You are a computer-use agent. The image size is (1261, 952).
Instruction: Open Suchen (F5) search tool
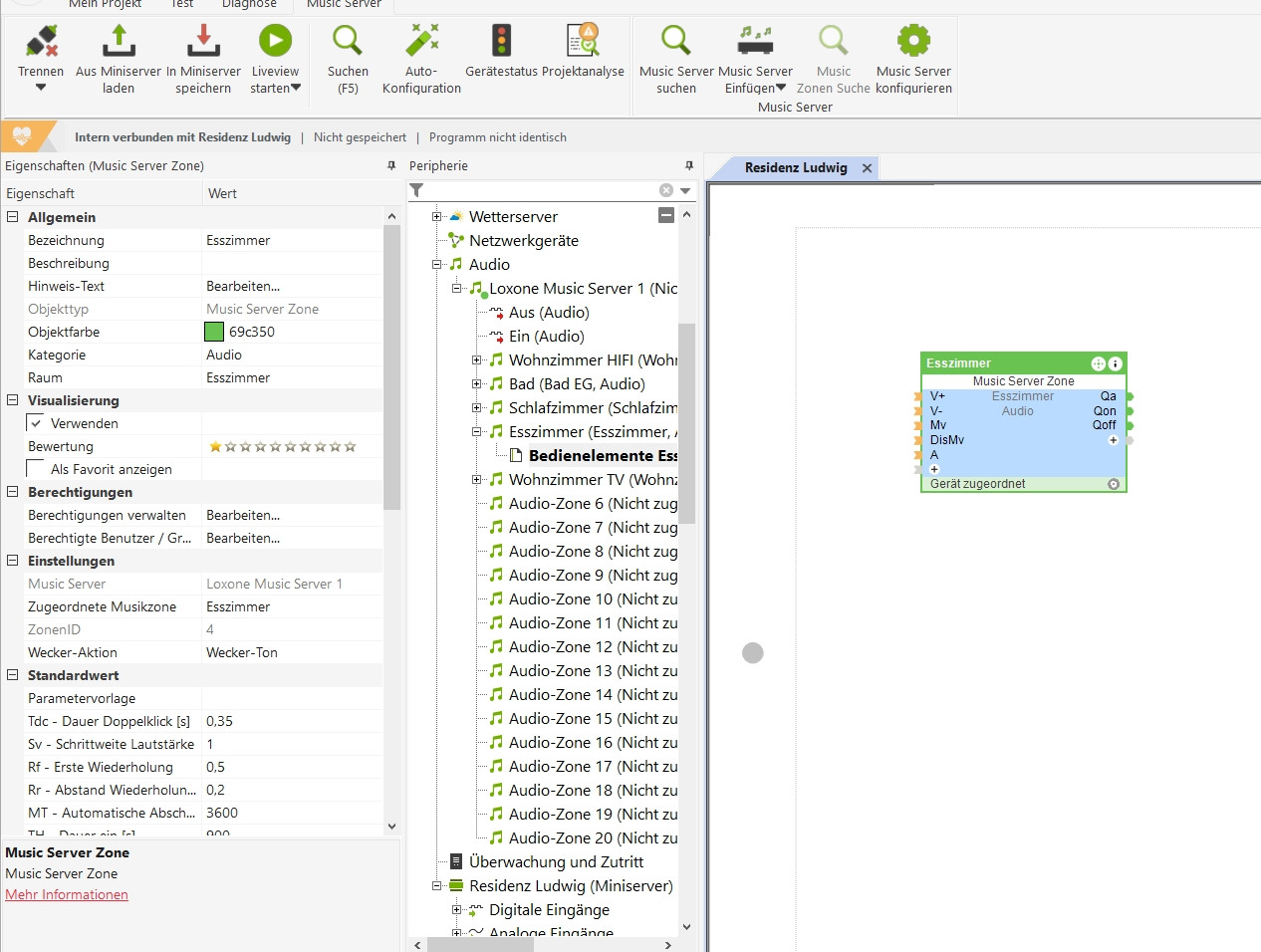[348, 42]
